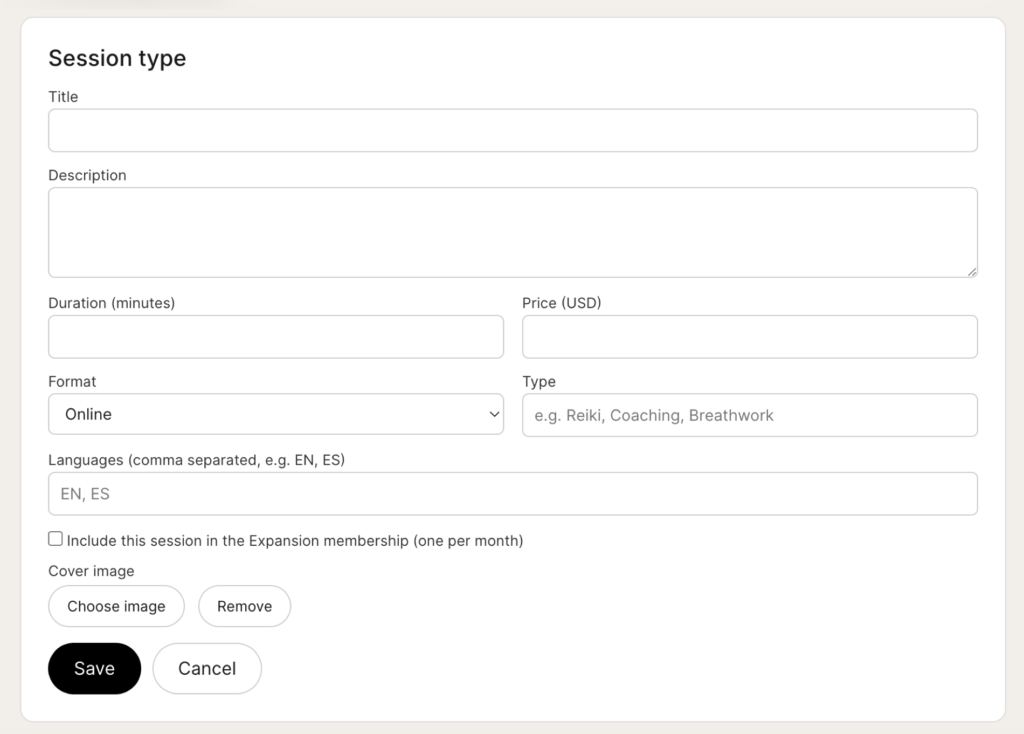Image resolution: width=1024 pixels, height=734 pixels.
Task: Click the Title input field
Action: pos(513,131)
